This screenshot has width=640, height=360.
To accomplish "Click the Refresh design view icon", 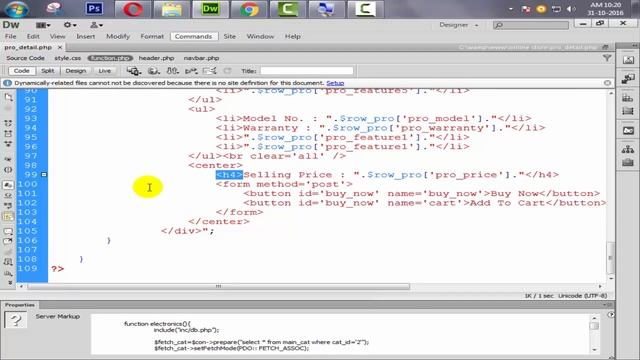I will click(x=227, y=71).
